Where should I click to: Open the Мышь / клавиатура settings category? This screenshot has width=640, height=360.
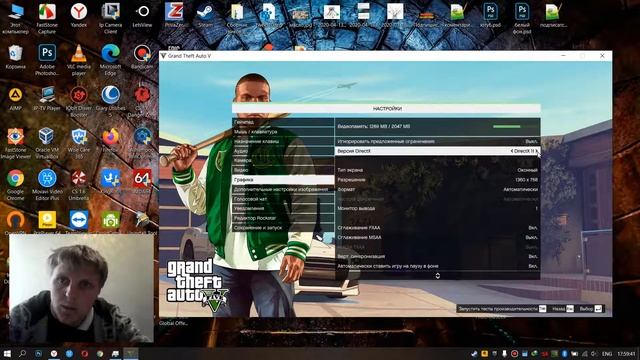pyautogui.click(x=283, y=132)
